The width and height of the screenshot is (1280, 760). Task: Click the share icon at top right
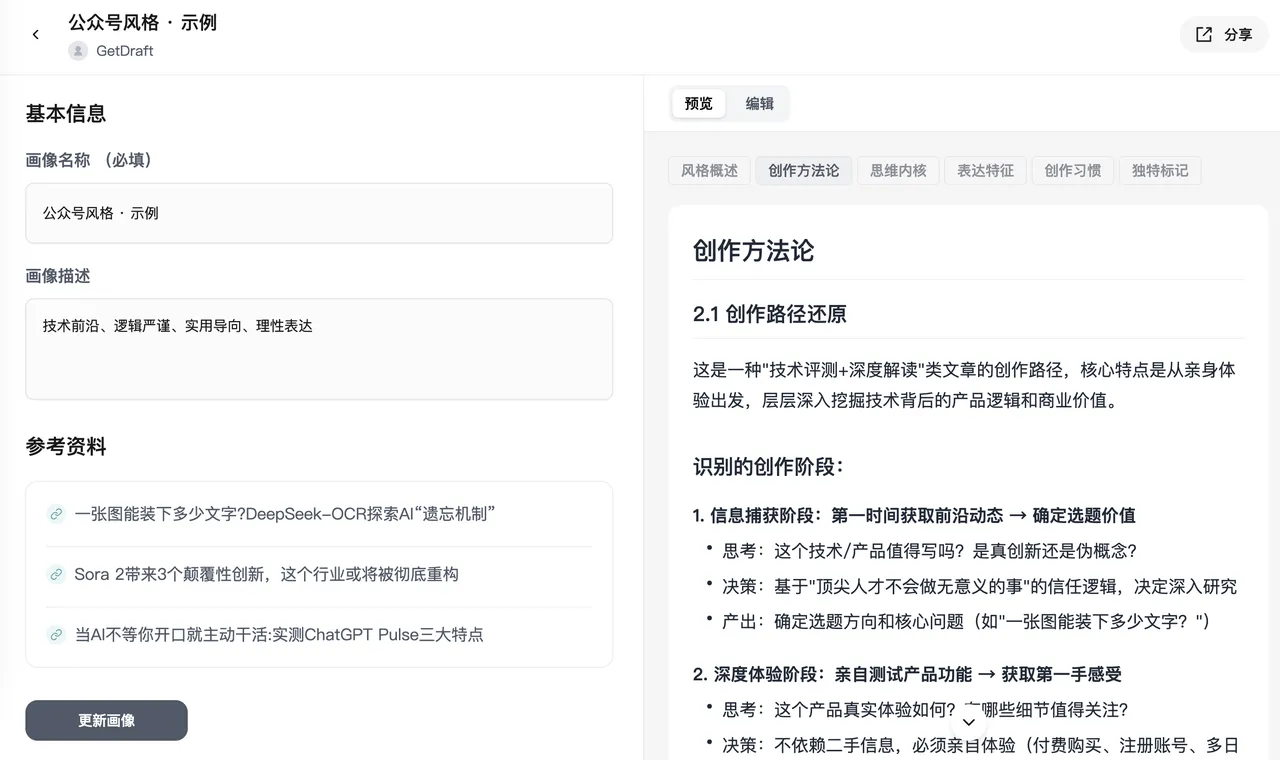(x=1204, y=35)
